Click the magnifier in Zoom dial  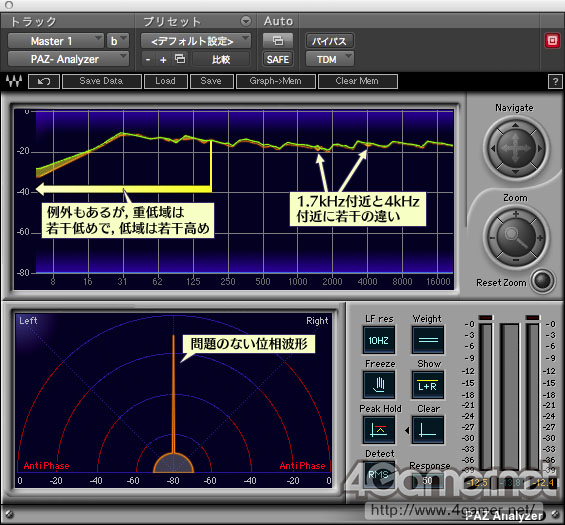click(x=516, y=237)
